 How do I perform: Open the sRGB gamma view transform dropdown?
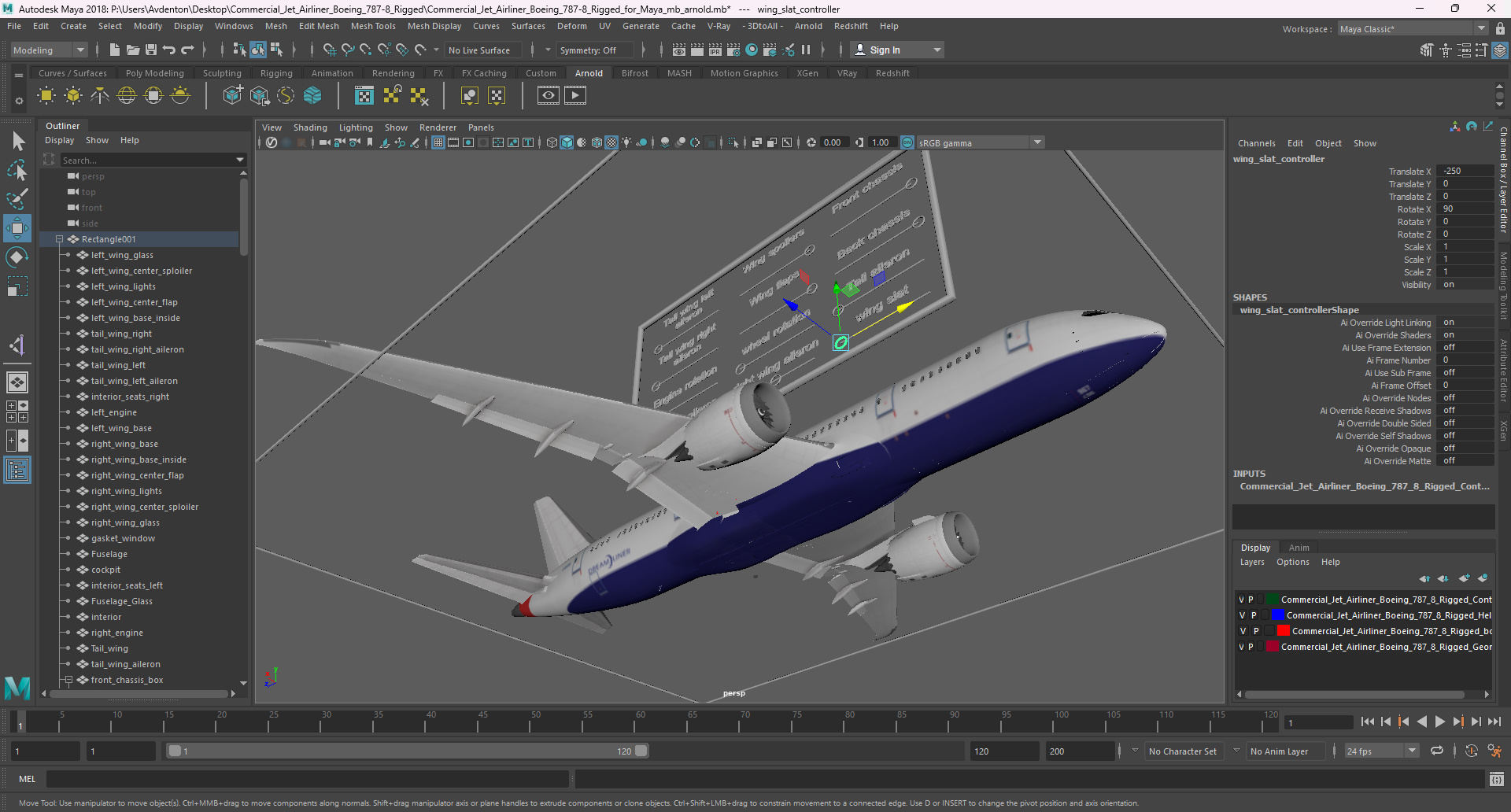tap(980, 142)
